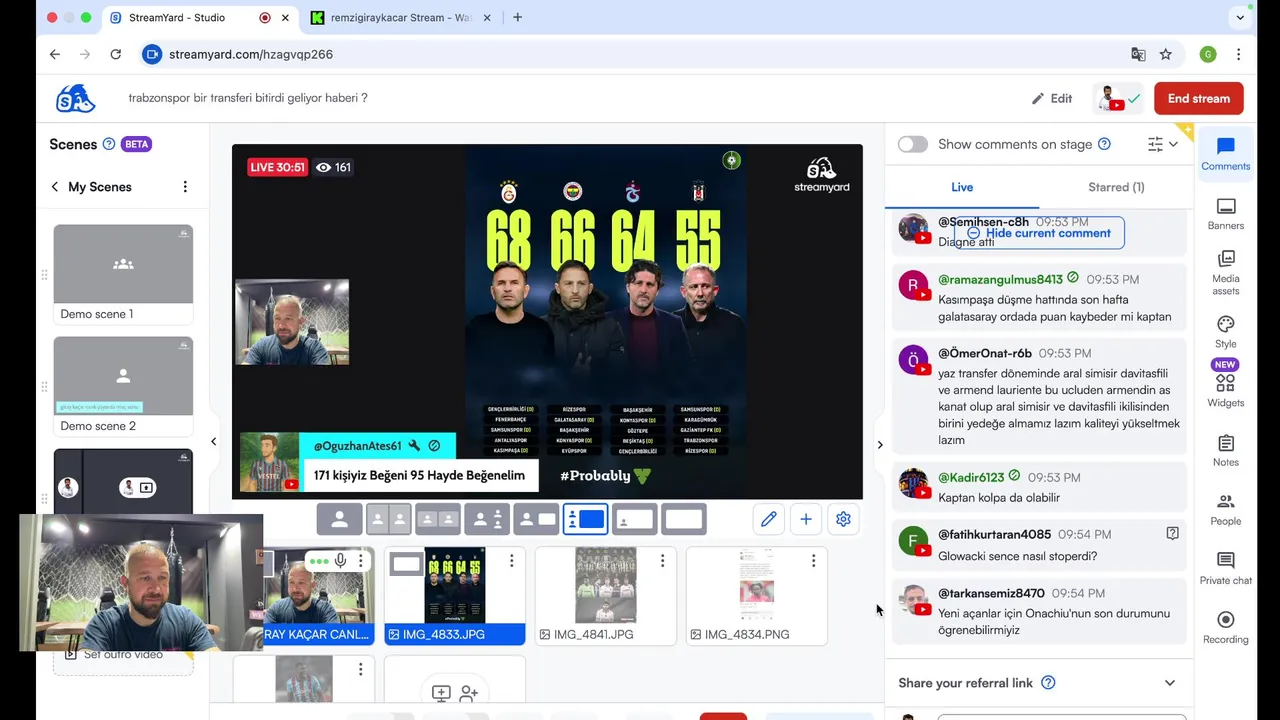
Task: Click the help icon beside Show comments
Action: [1104, 144]
